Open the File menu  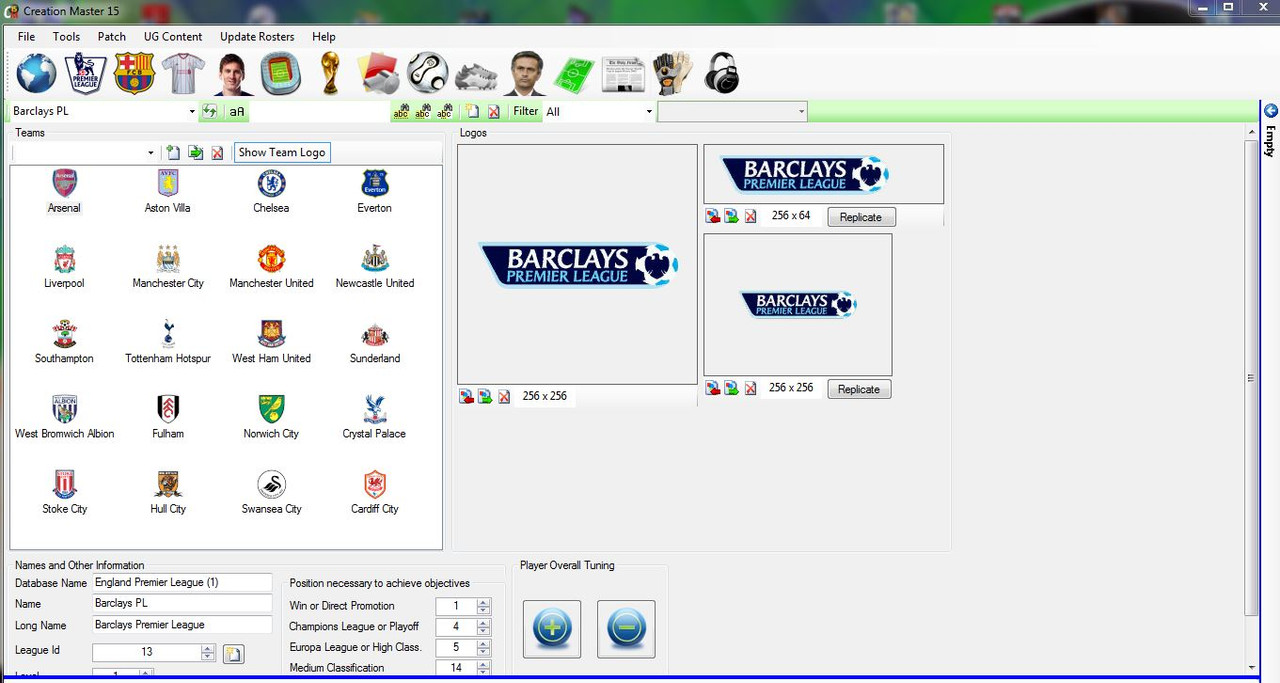tap(26, 36)
